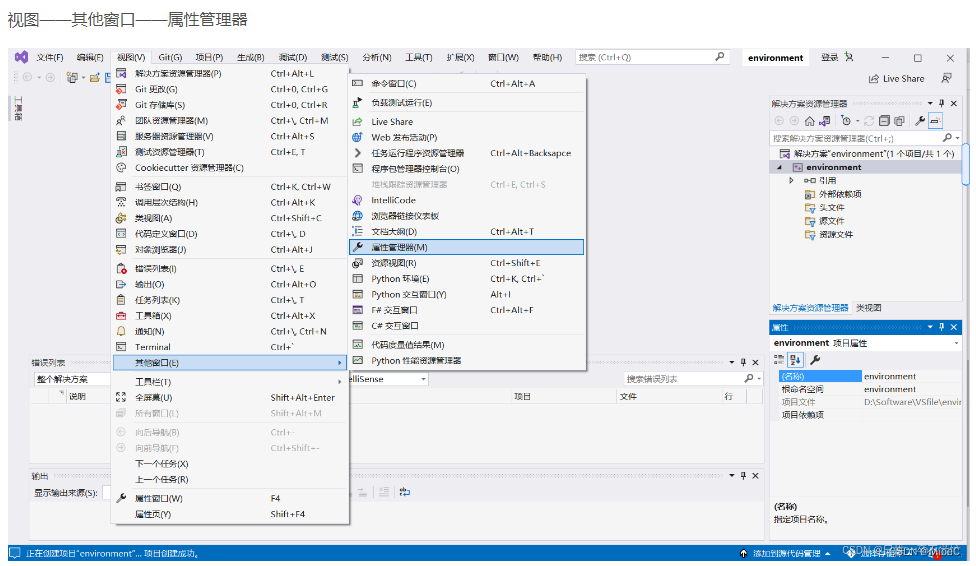Click the magnifier icon in Solution Explorer search
This screenshot has height=566, width=976.
[x=947, y=138]
